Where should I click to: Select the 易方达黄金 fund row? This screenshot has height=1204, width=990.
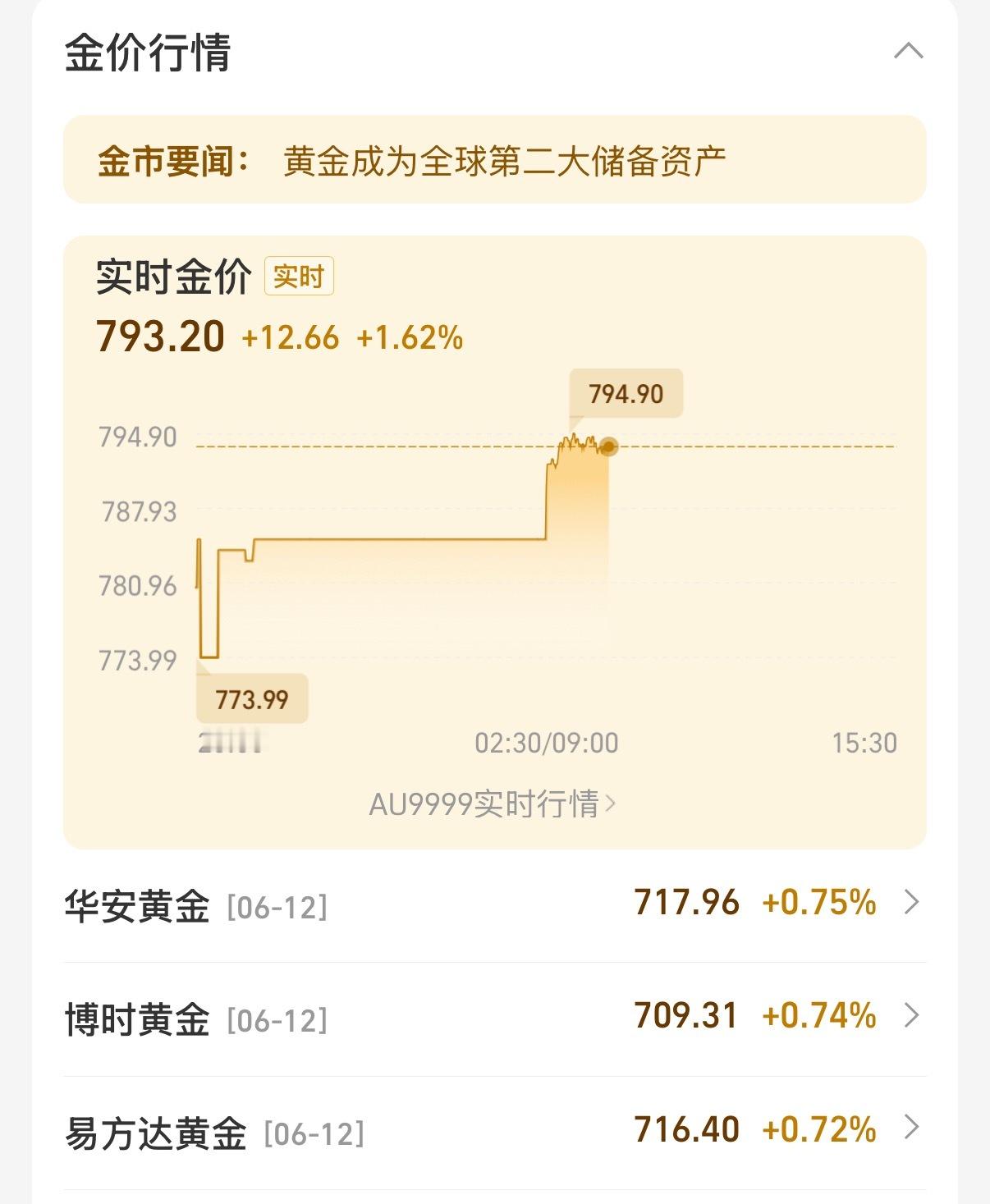point(495,1133)
